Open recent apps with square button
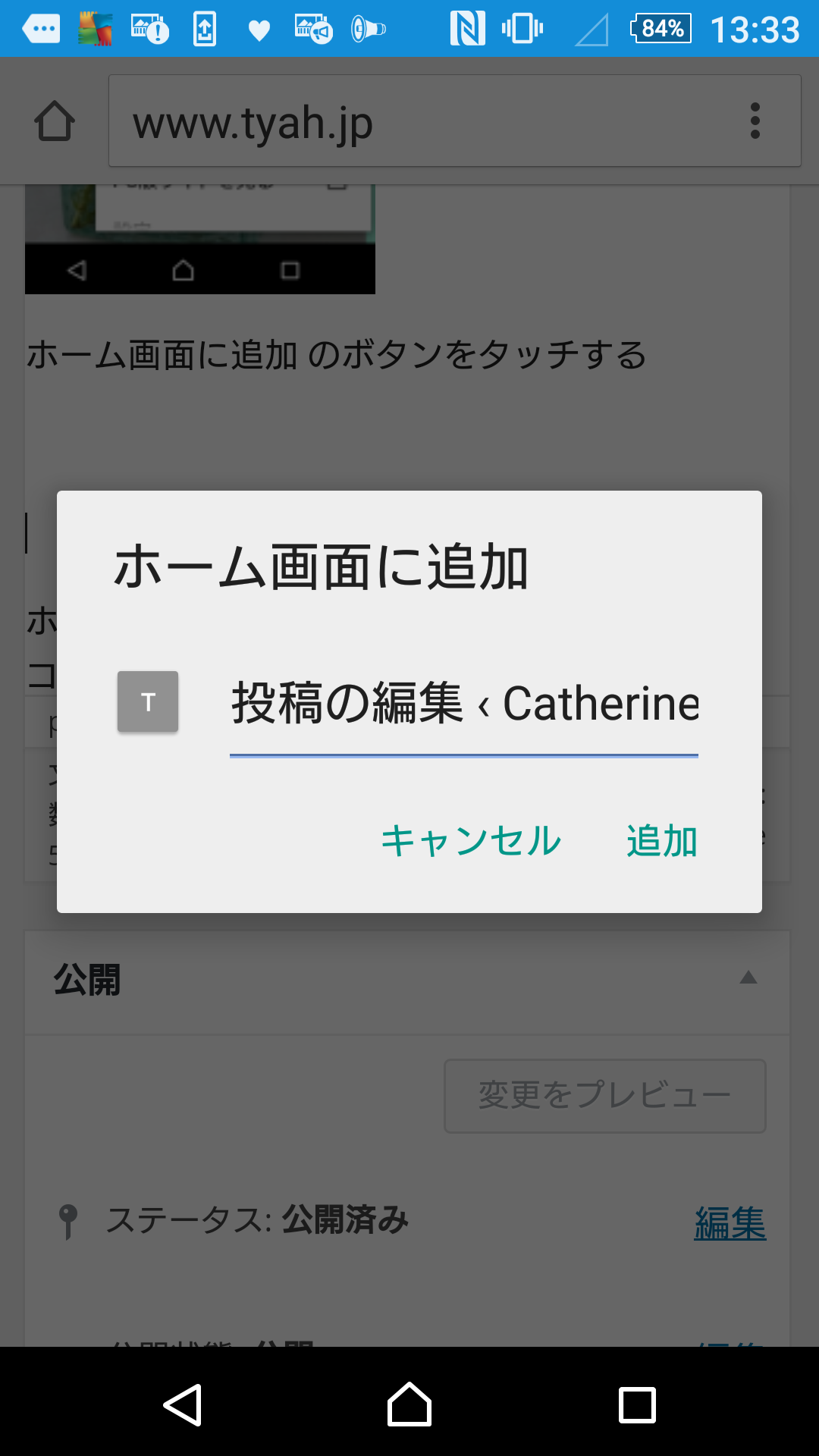Screen dimensions: 819x1456 (637, 1405)
